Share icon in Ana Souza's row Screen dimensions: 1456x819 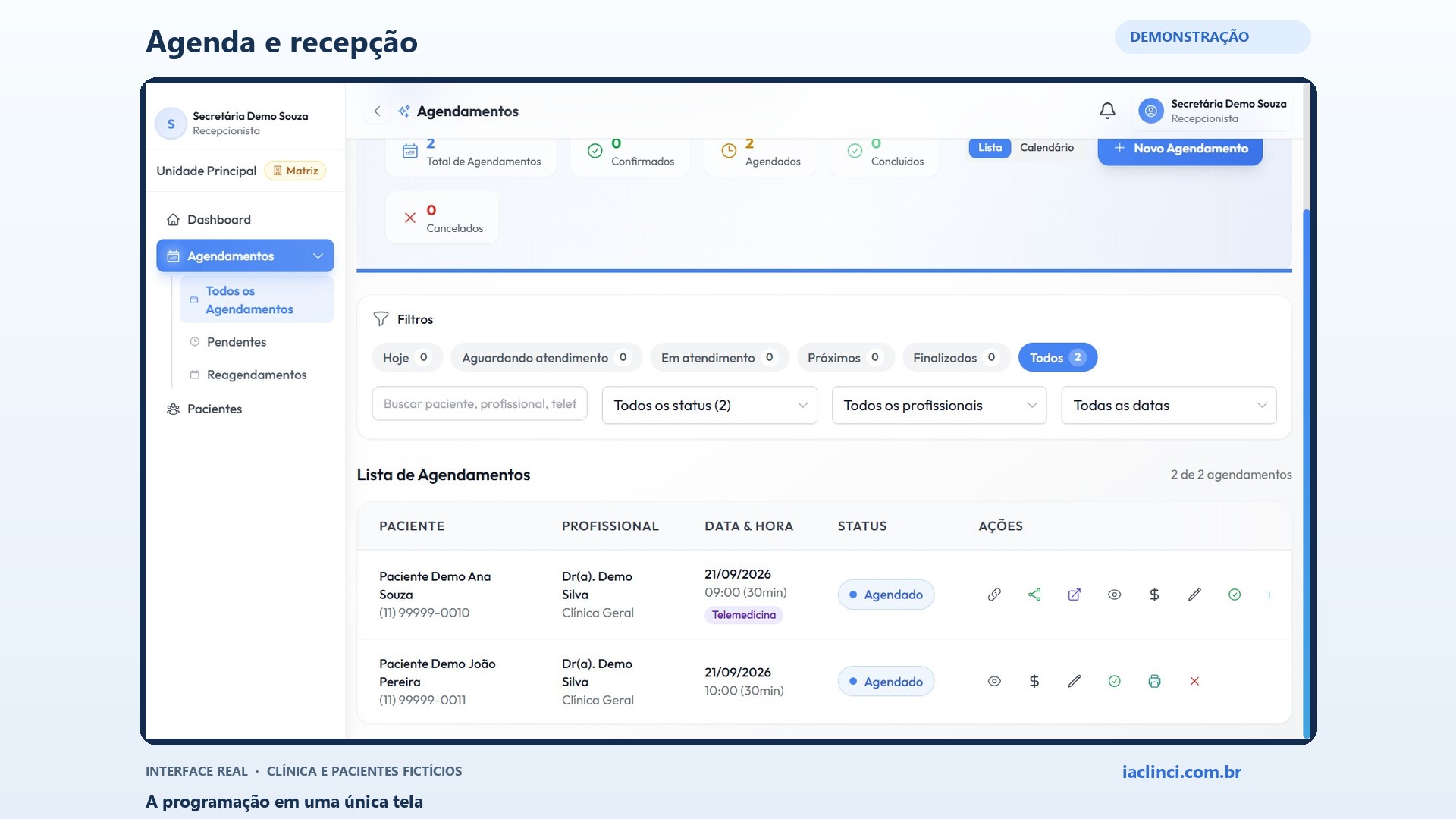coord(1034,595)
